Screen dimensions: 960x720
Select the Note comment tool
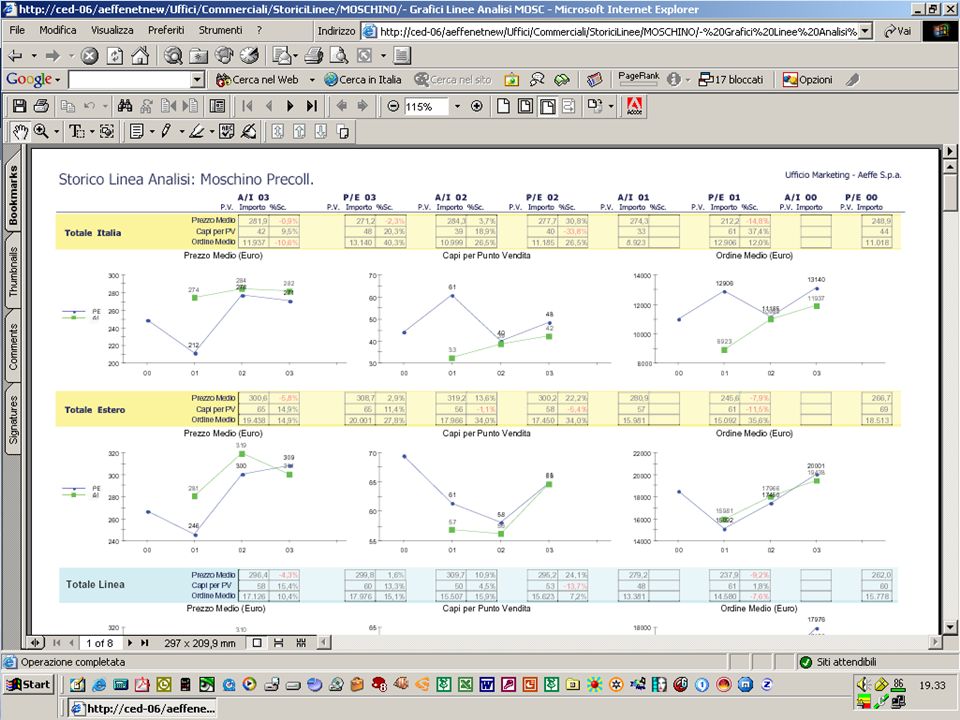[137, 131]
